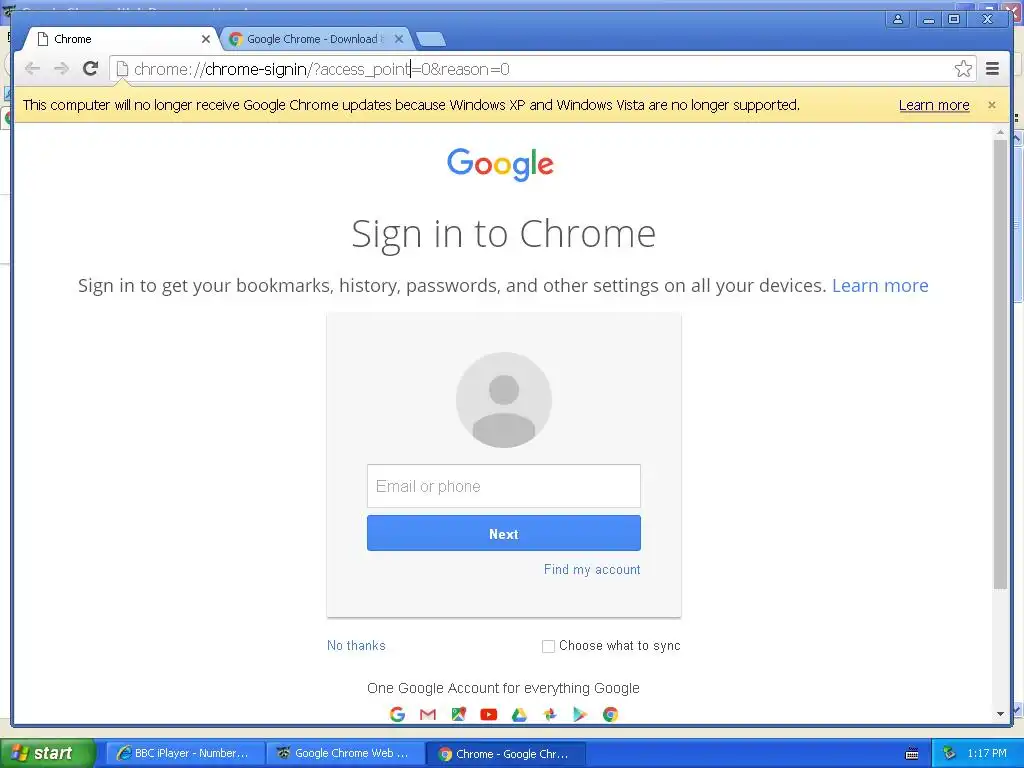Screen dimensions: 1024x768
Task: Click the scrollbar down arrow
Action: [x=1000, y=714]
